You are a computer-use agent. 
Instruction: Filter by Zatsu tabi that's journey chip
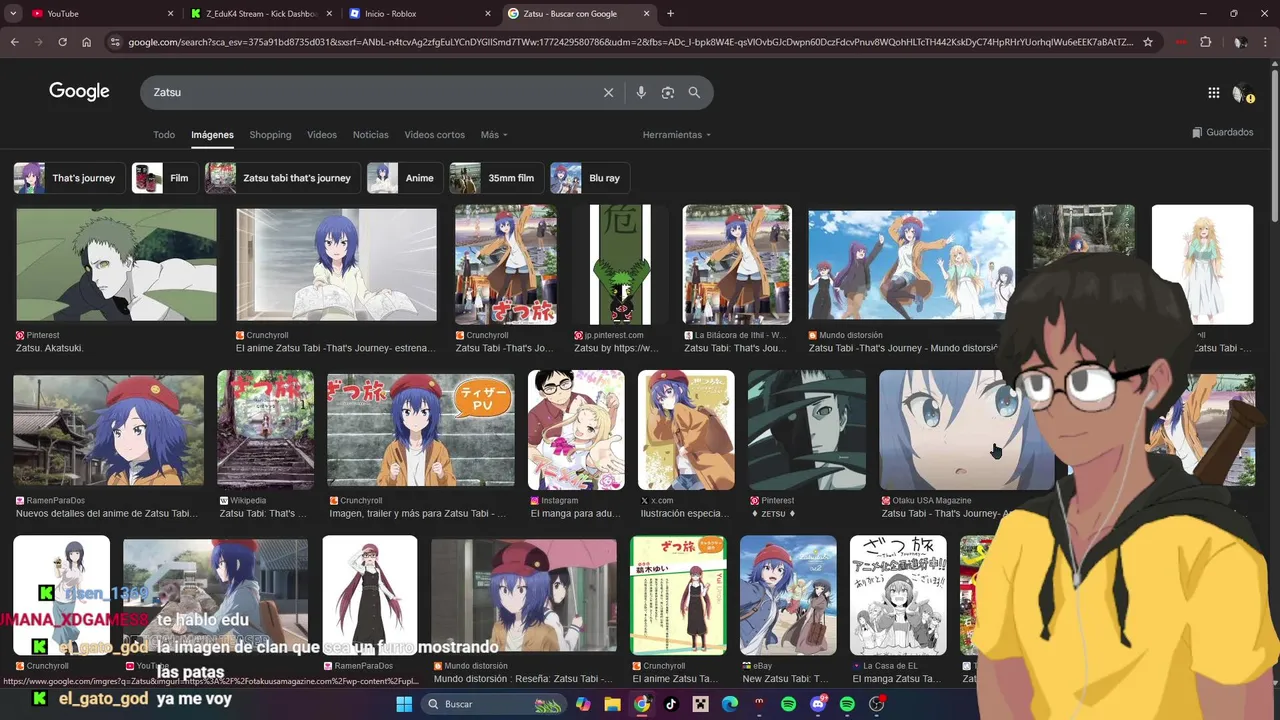pos(283,178)
